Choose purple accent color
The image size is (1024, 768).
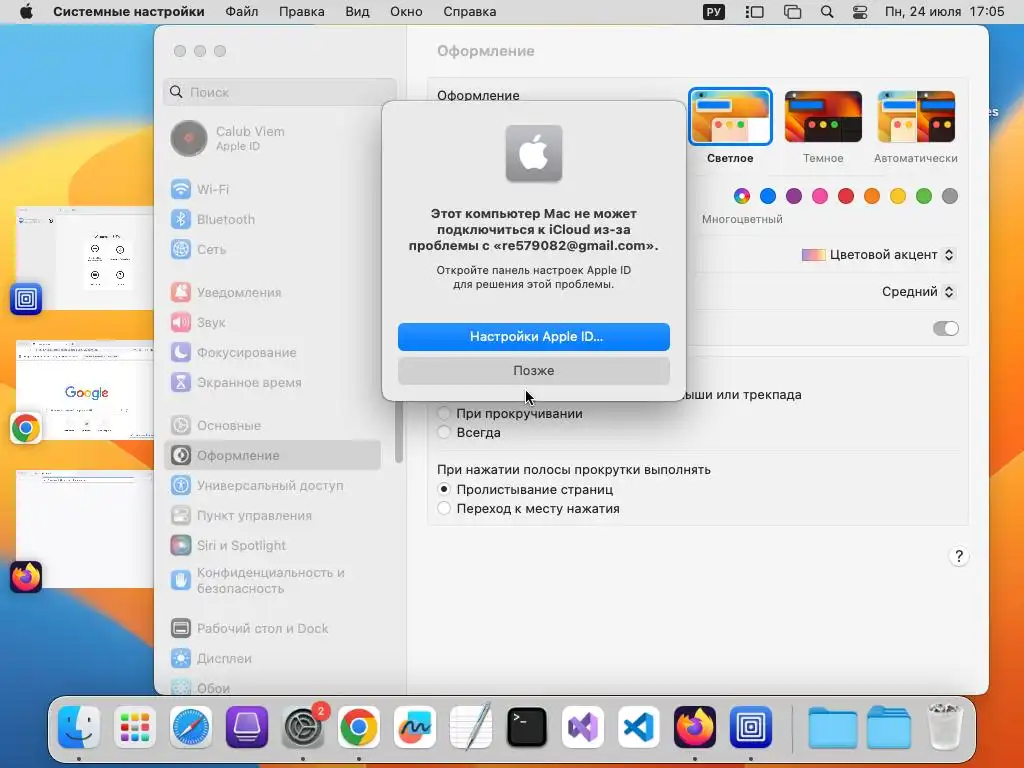pos(793,196)
